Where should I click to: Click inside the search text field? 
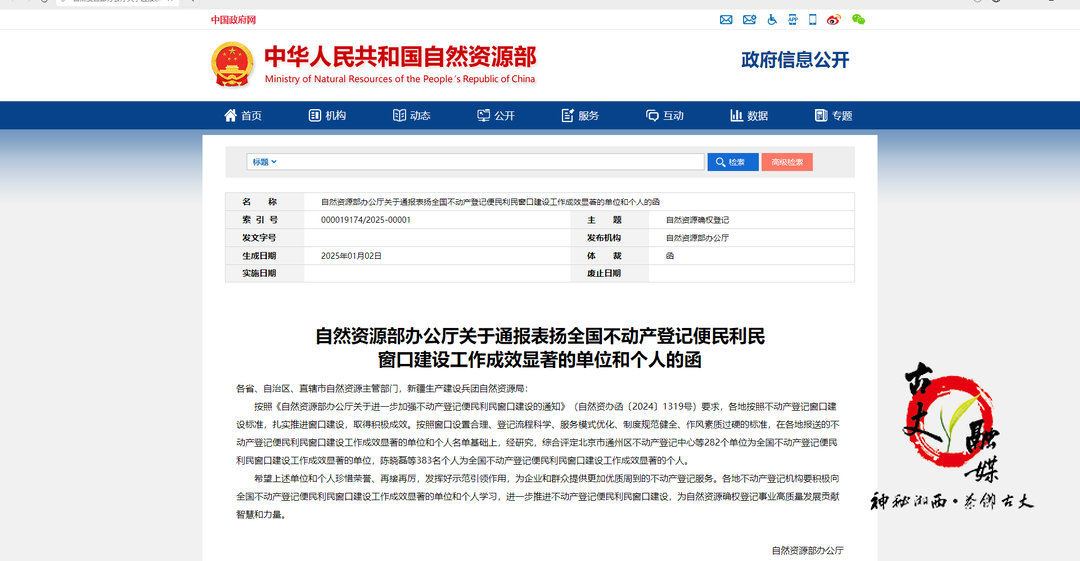pos(490,162)
